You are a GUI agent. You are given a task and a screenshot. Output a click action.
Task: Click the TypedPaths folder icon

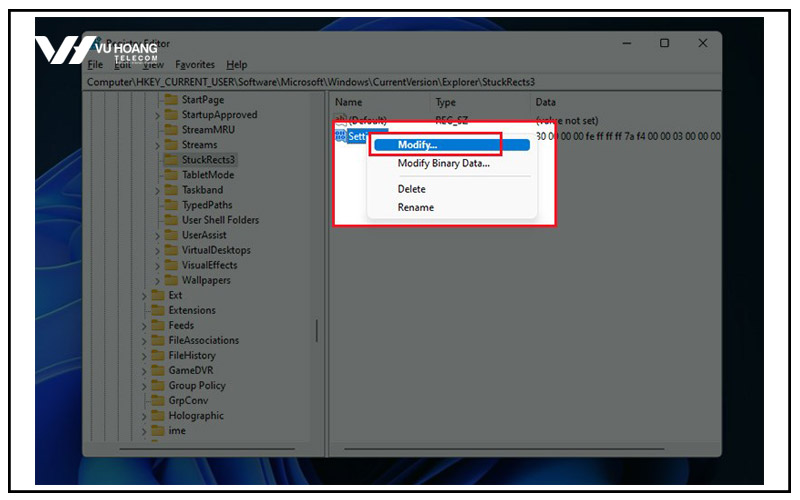(171, 205)
